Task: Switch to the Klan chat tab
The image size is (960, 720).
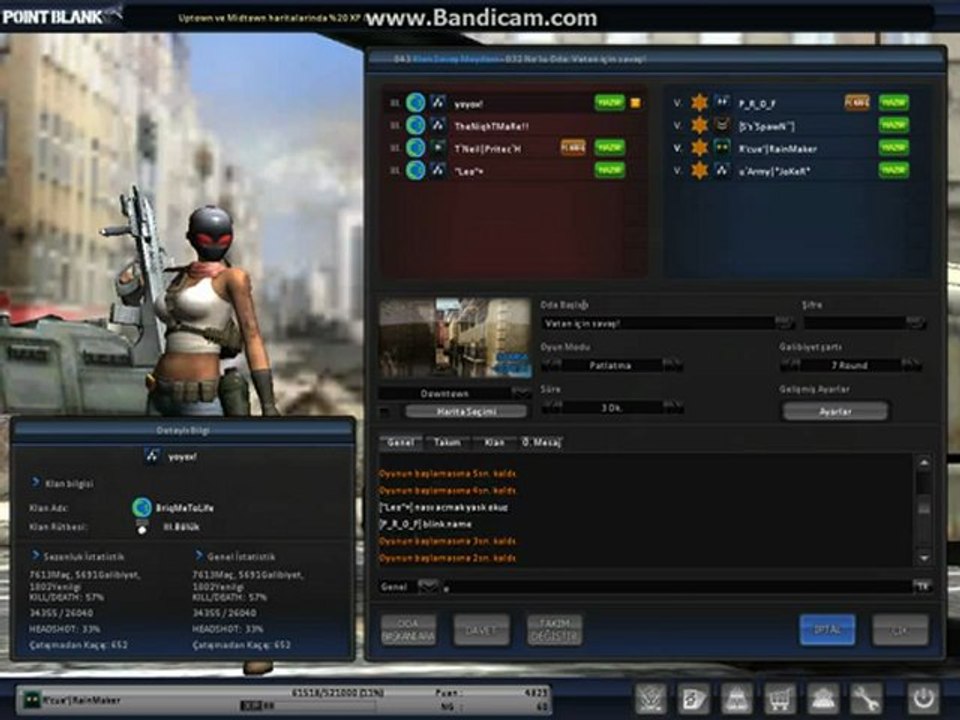Action: 494,442
